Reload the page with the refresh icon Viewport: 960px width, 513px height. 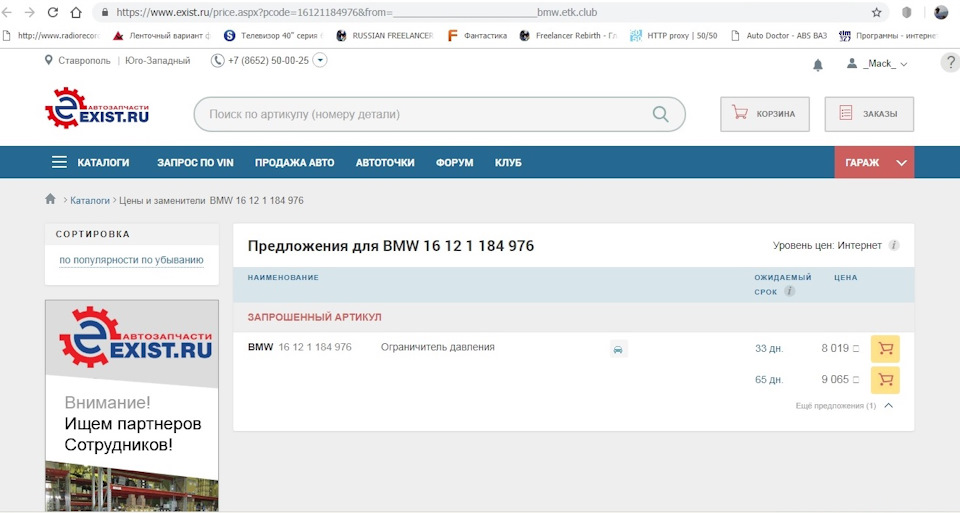click(53, 12)
